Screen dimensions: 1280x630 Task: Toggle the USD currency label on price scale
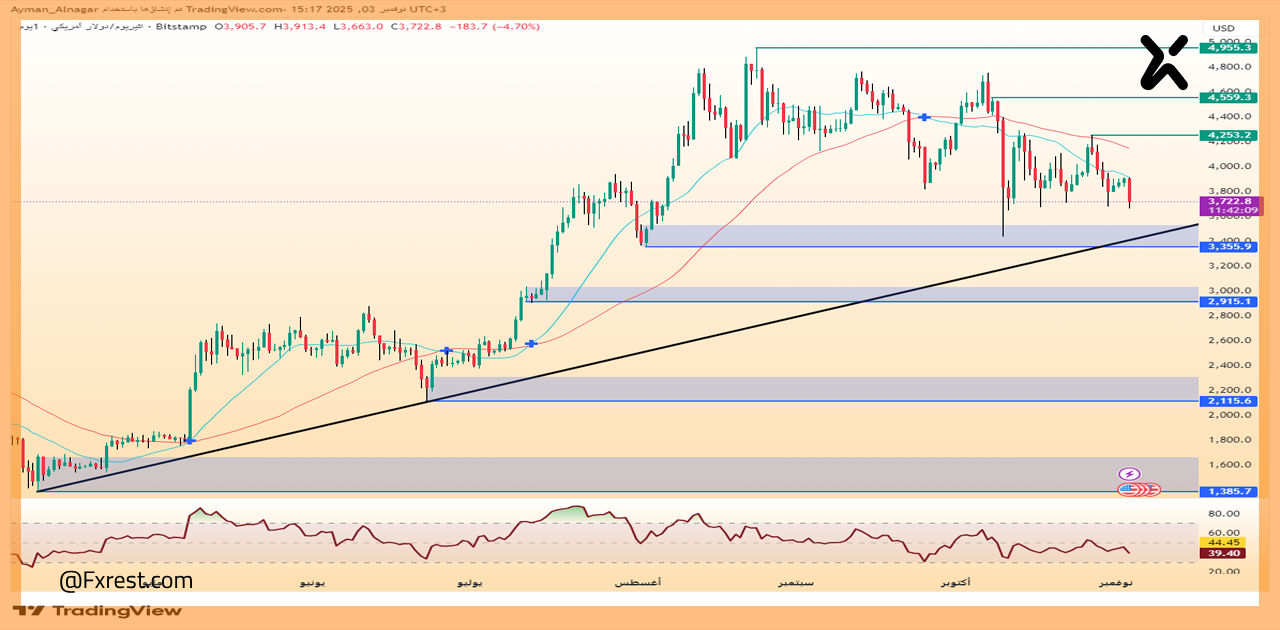pyautogui.click(x=1225, y=30)
